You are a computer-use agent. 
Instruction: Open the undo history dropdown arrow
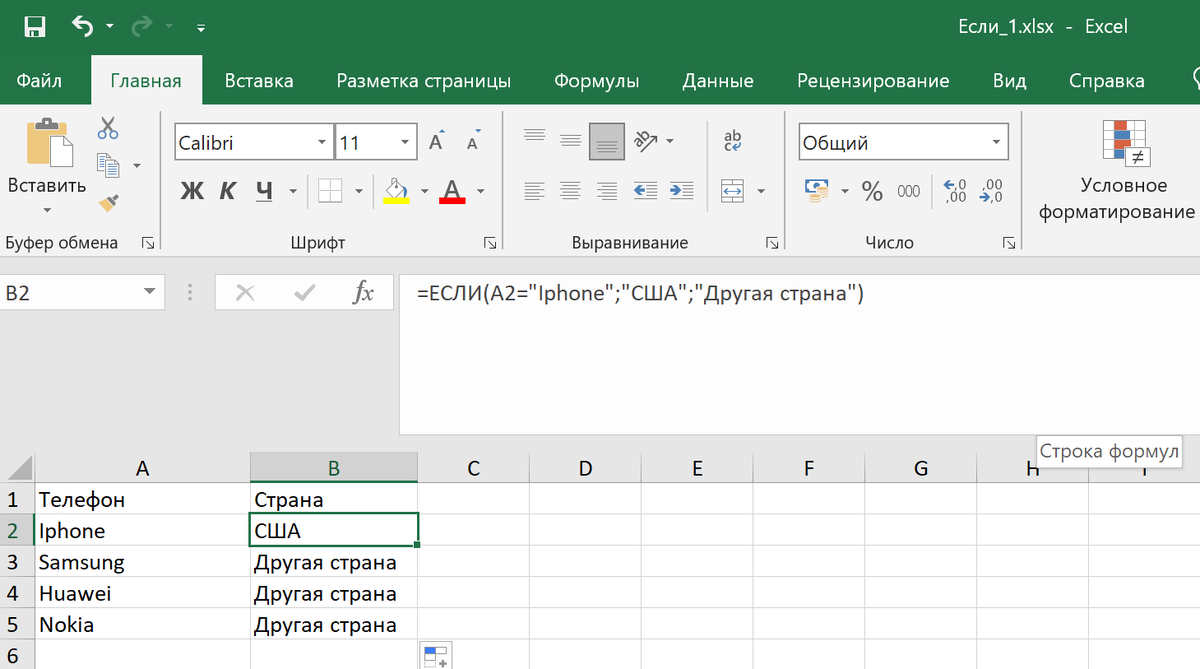click(108, 28)
